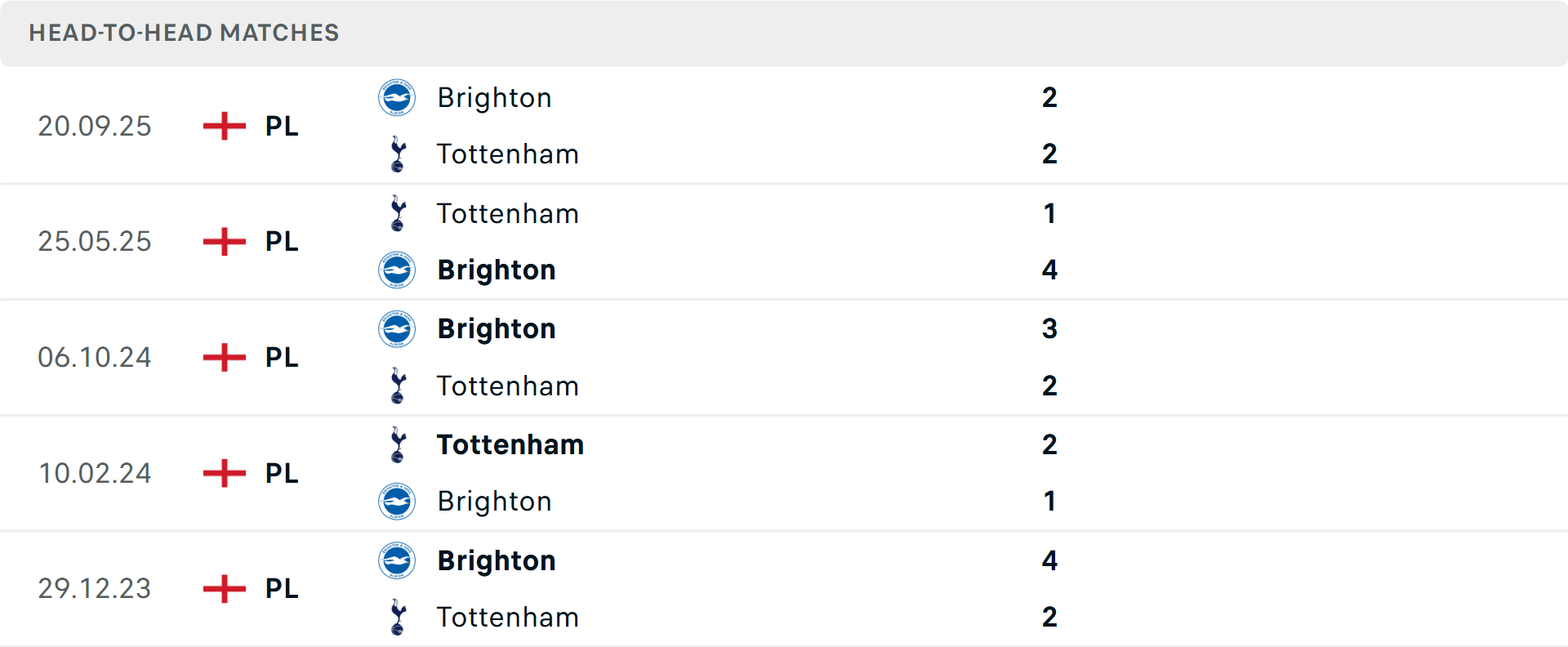Select Brighton crest in the 10.02.24 match
Viewport: 1568px width, 647px height.
397,502
